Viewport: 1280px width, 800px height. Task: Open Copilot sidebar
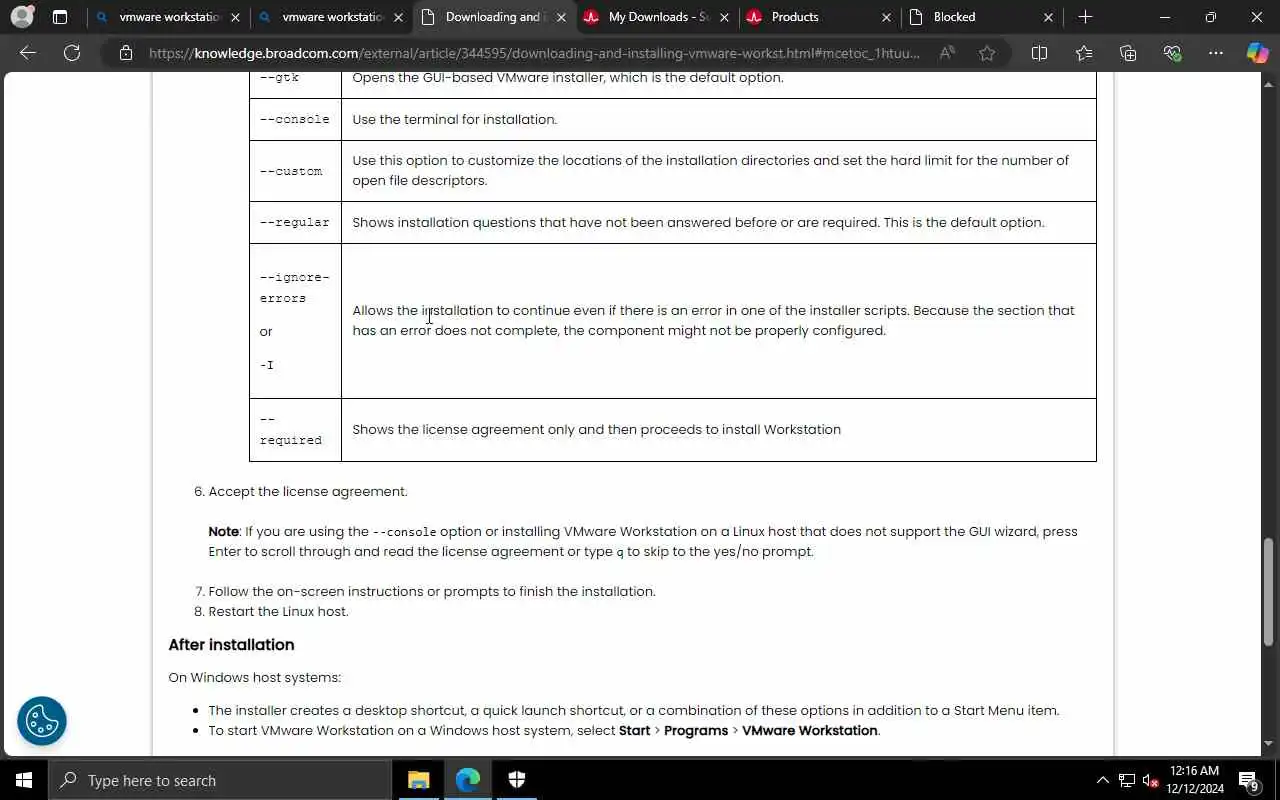(1257, 53)
